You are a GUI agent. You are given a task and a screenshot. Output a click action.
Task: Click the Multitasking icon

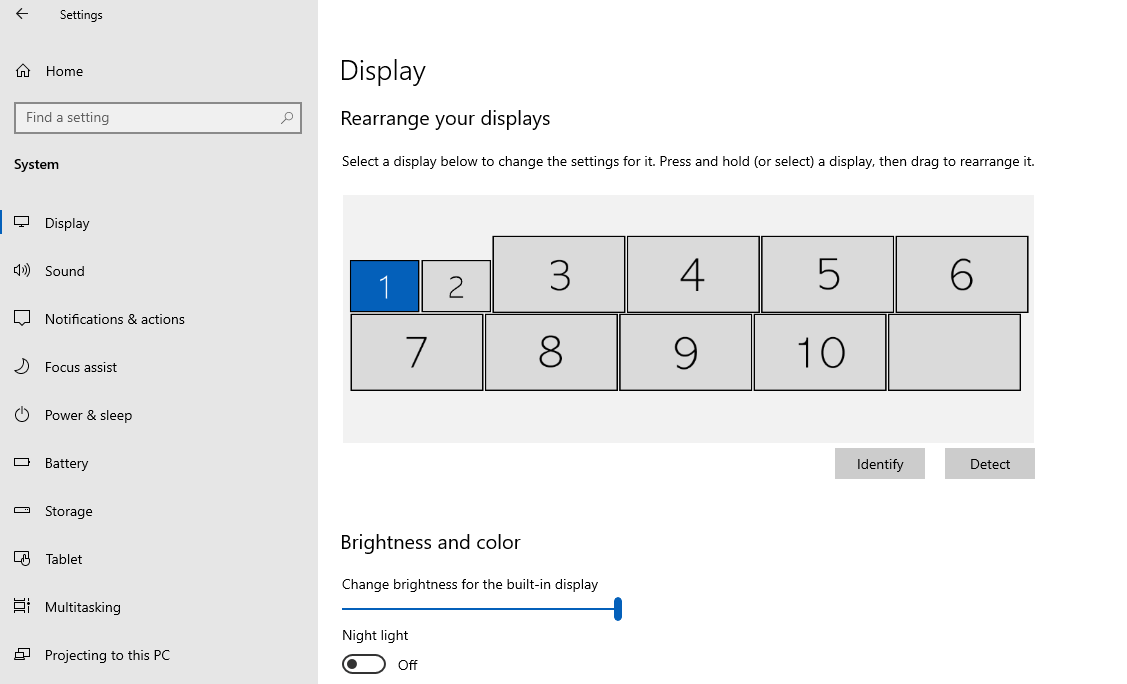click(22, 606)
